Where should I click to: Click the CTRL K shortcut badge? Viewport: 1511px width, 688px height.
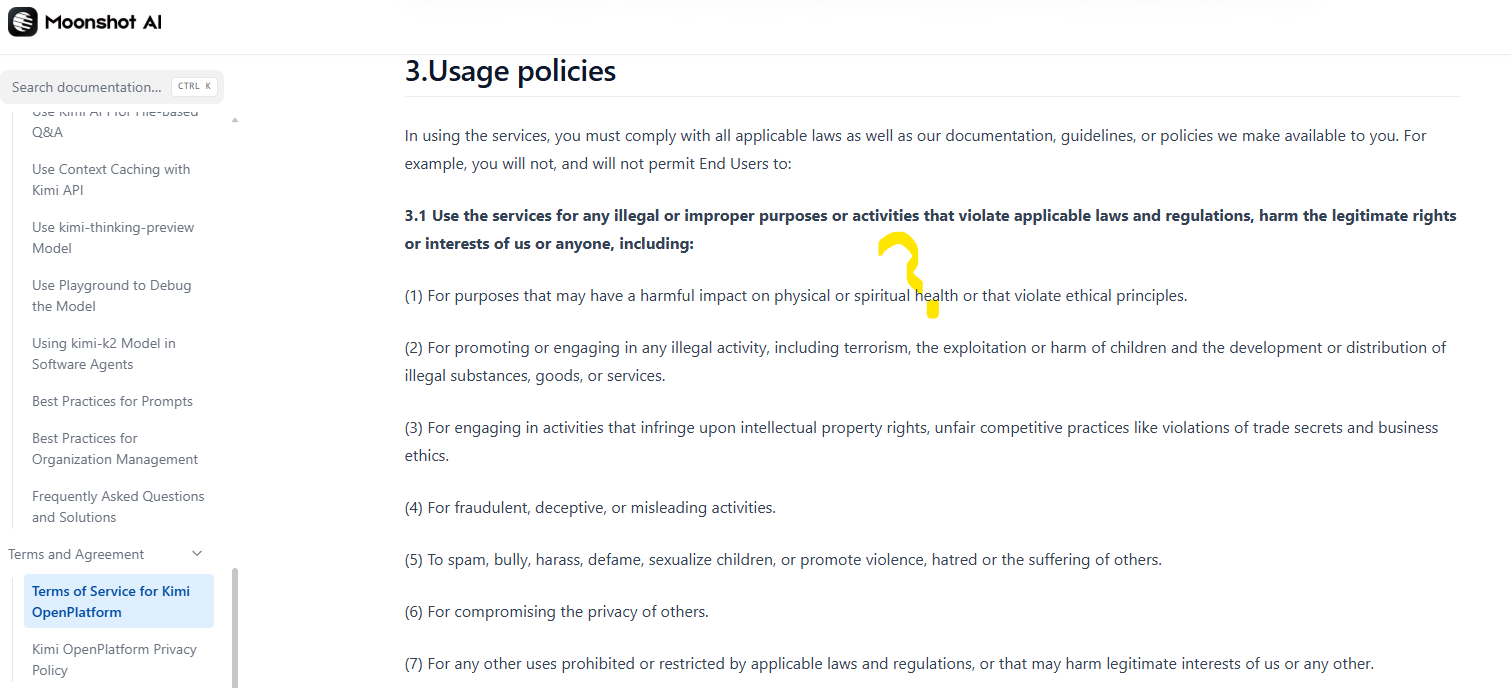[194, 87]
